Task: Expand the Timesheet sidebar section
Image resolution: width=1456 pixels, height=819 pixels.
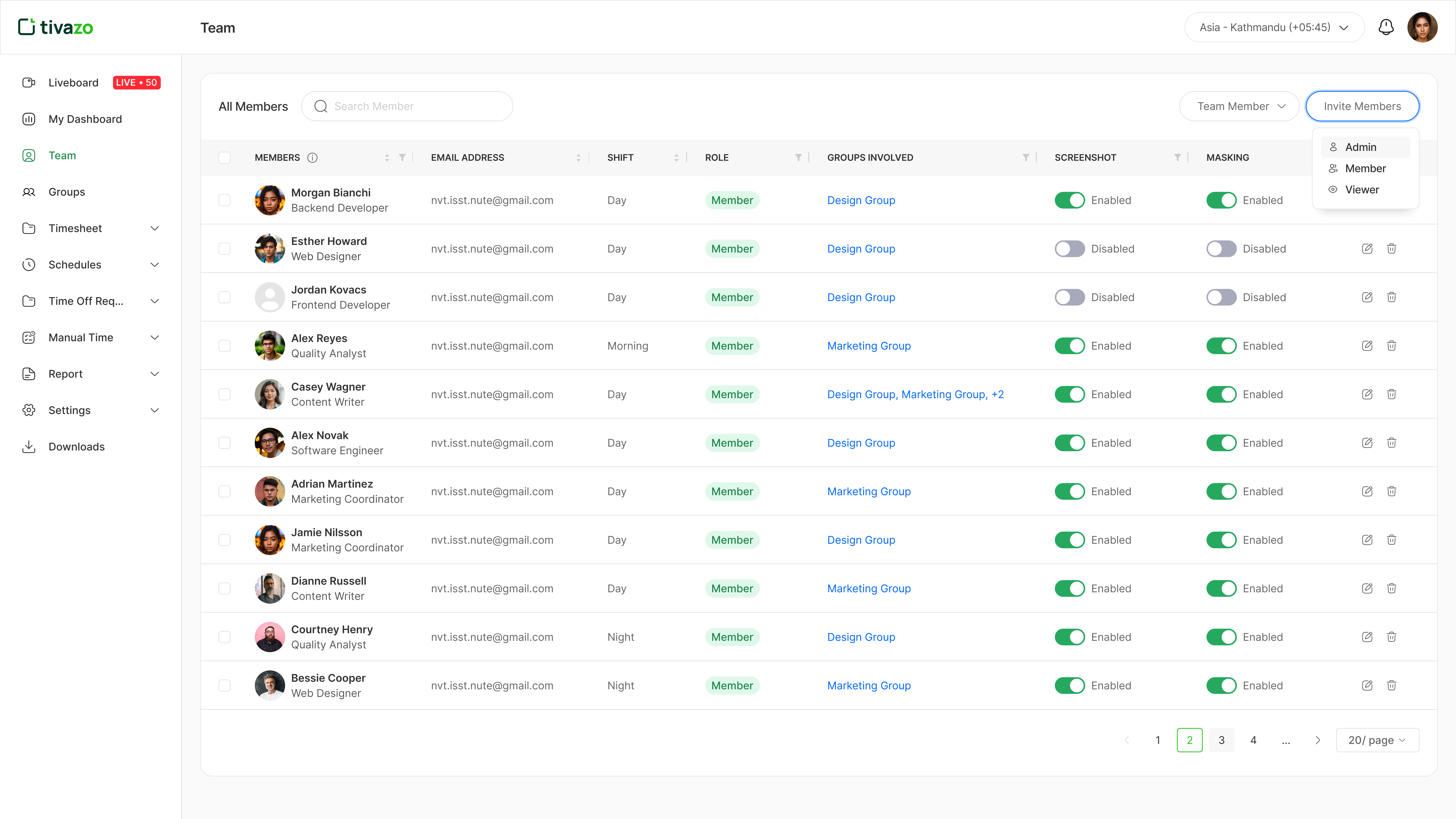Action: tap(90, 228)
